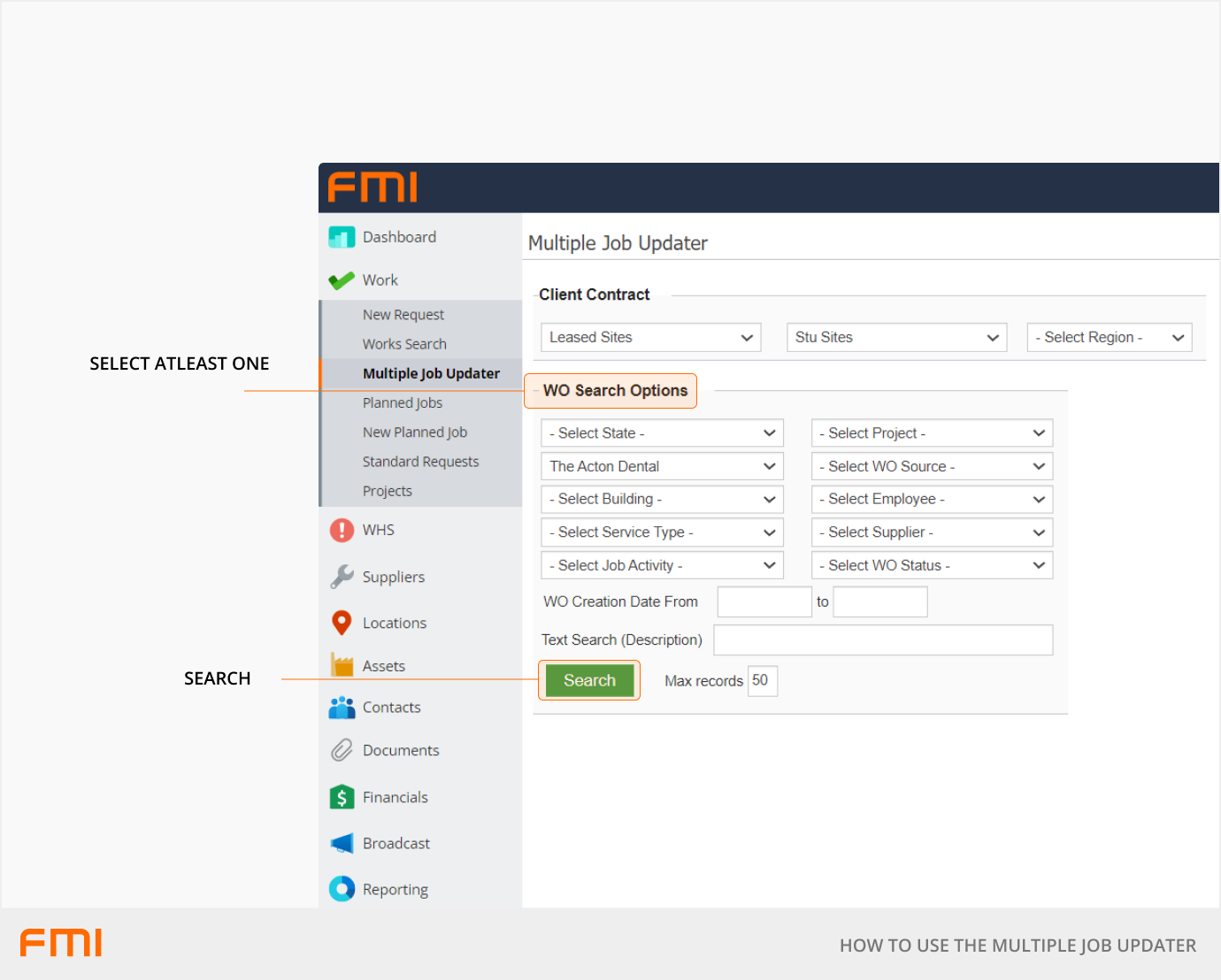Expand the Select Region dropdown
This screenshot has height=980, width=1221.
click(1109, 338)
